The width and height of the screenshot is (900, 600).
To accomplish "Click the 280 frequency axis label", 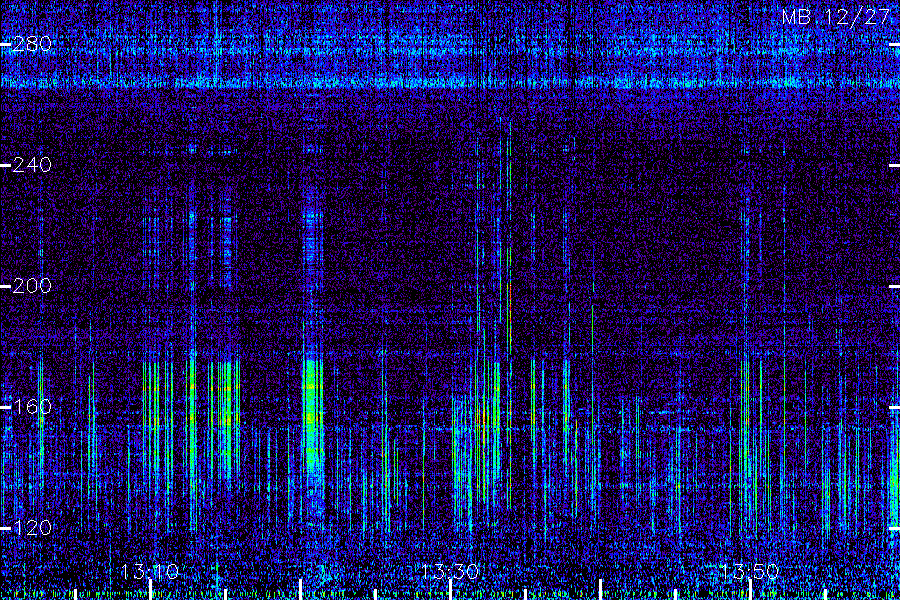I will [x=32, y=44].
